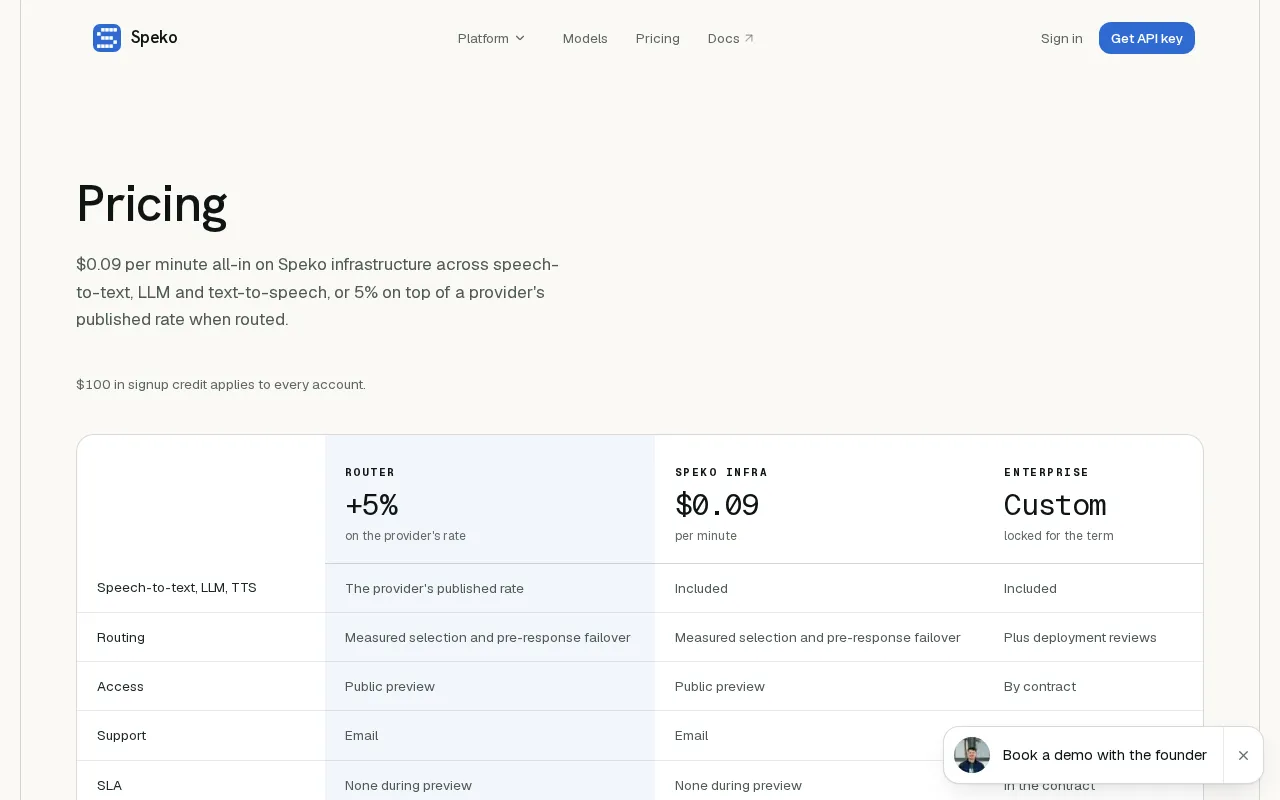Click the $0.09 price figure
1280x800 pixels.
point(717,504)
